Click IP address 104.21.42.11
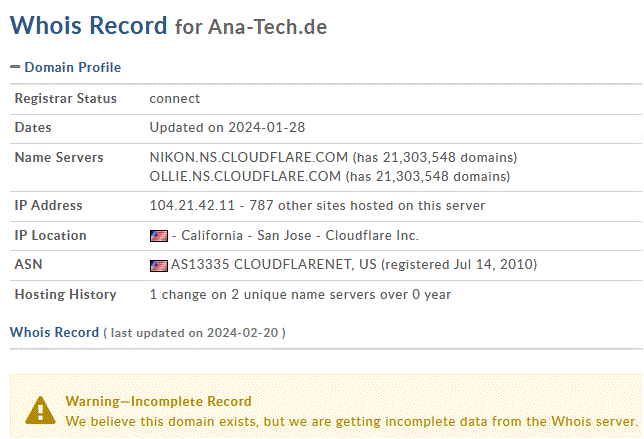This screenshot has width=644, height=439. (192, 205)
